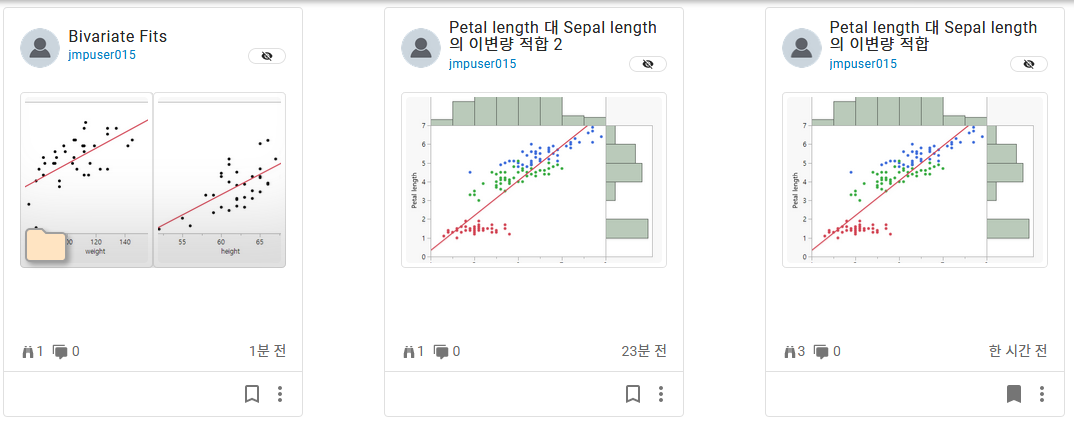Screen dimensions: 1074x443
Task: Open the more options menu on the 23분 전 post
Action: [x=661, y=394]
